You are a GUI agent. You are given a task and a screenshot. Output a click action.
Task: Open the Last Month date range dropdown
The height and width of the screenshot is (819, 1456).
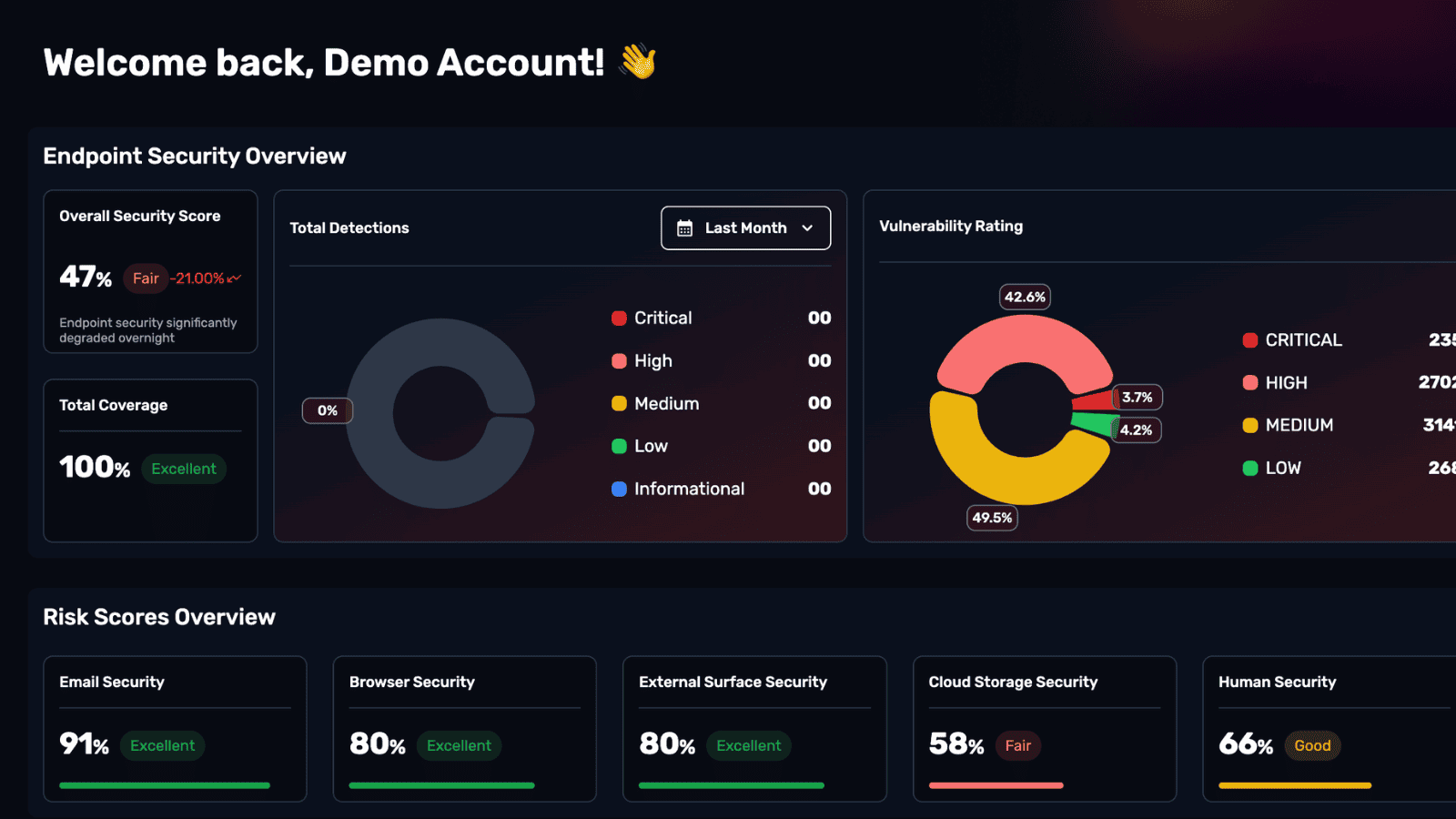745,227
